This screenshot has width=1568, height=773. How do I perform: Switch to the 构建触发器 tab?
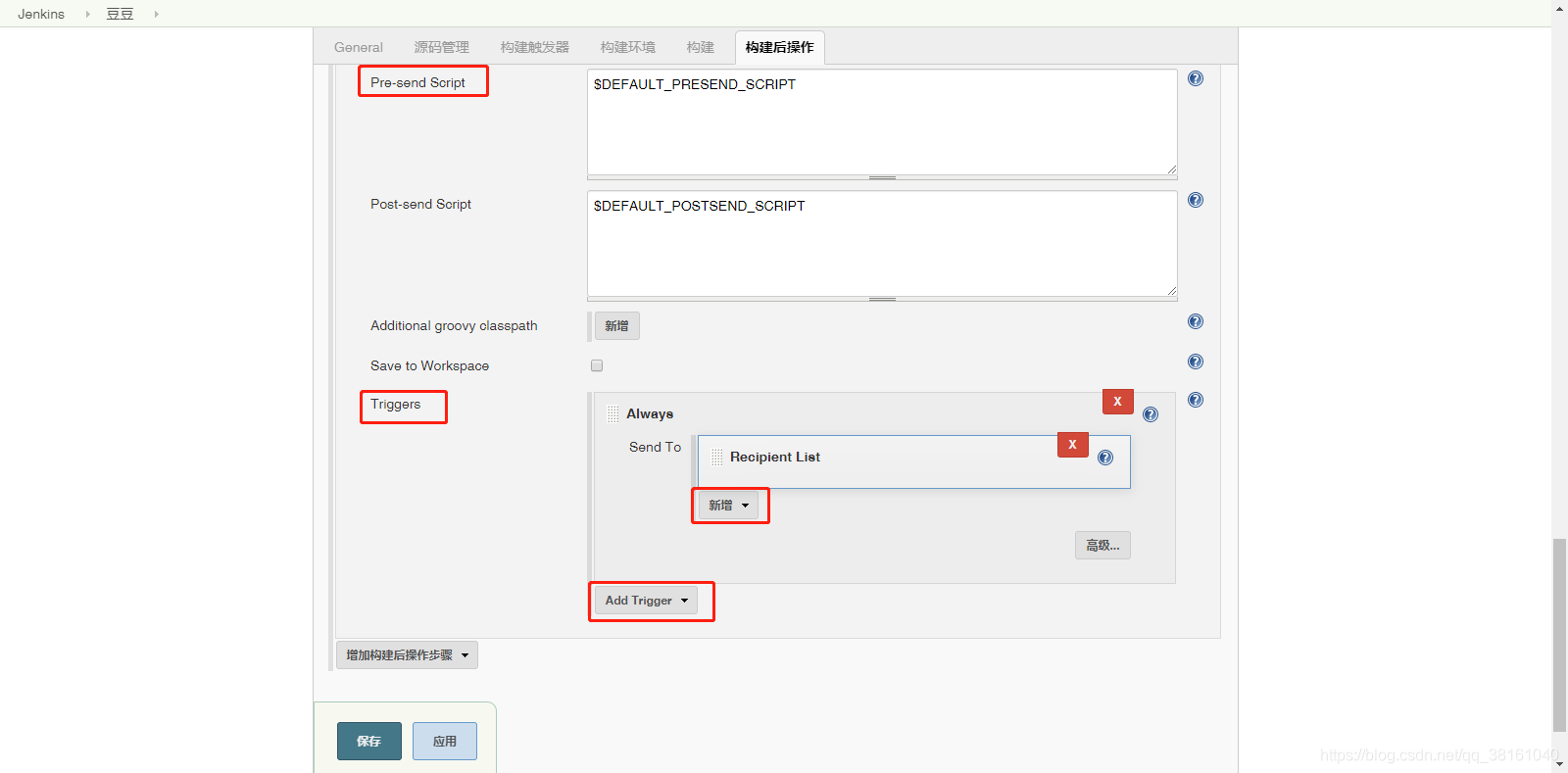[x=534, y=47]
